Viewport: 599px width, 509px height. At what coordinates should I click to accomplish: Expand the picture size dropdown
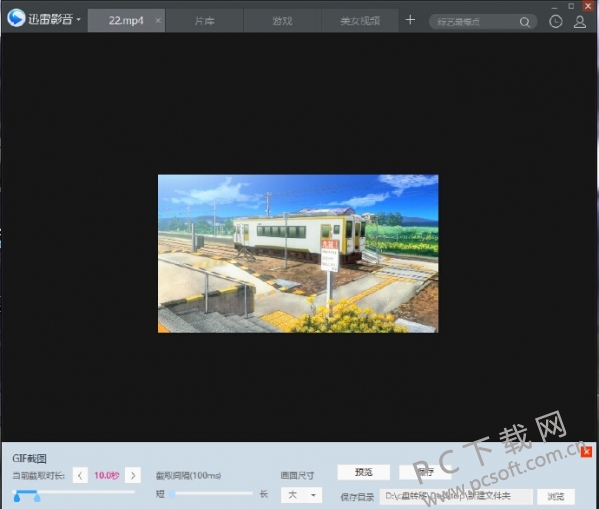[x=301, y=495]
